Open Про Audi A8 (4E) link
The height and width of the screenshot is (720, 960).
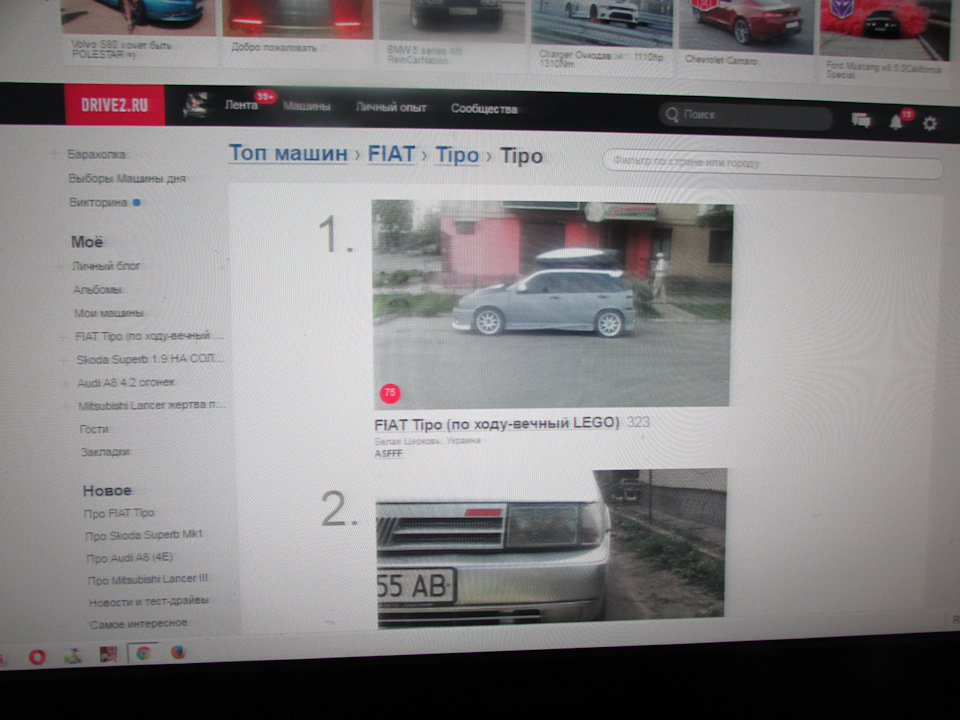[x=130, y=558]
